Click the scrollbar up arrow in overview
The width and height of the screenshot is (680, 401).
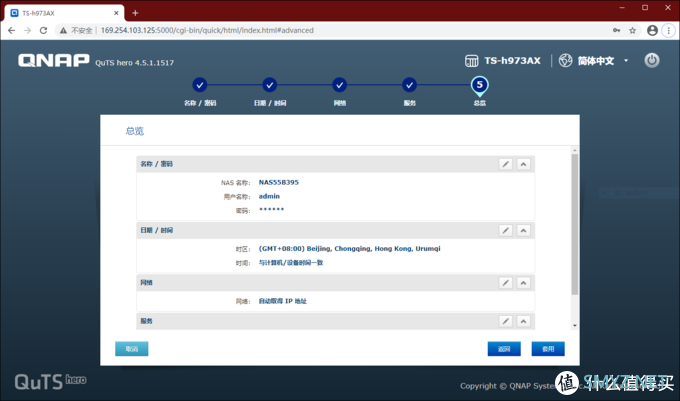tap(575, 150)
